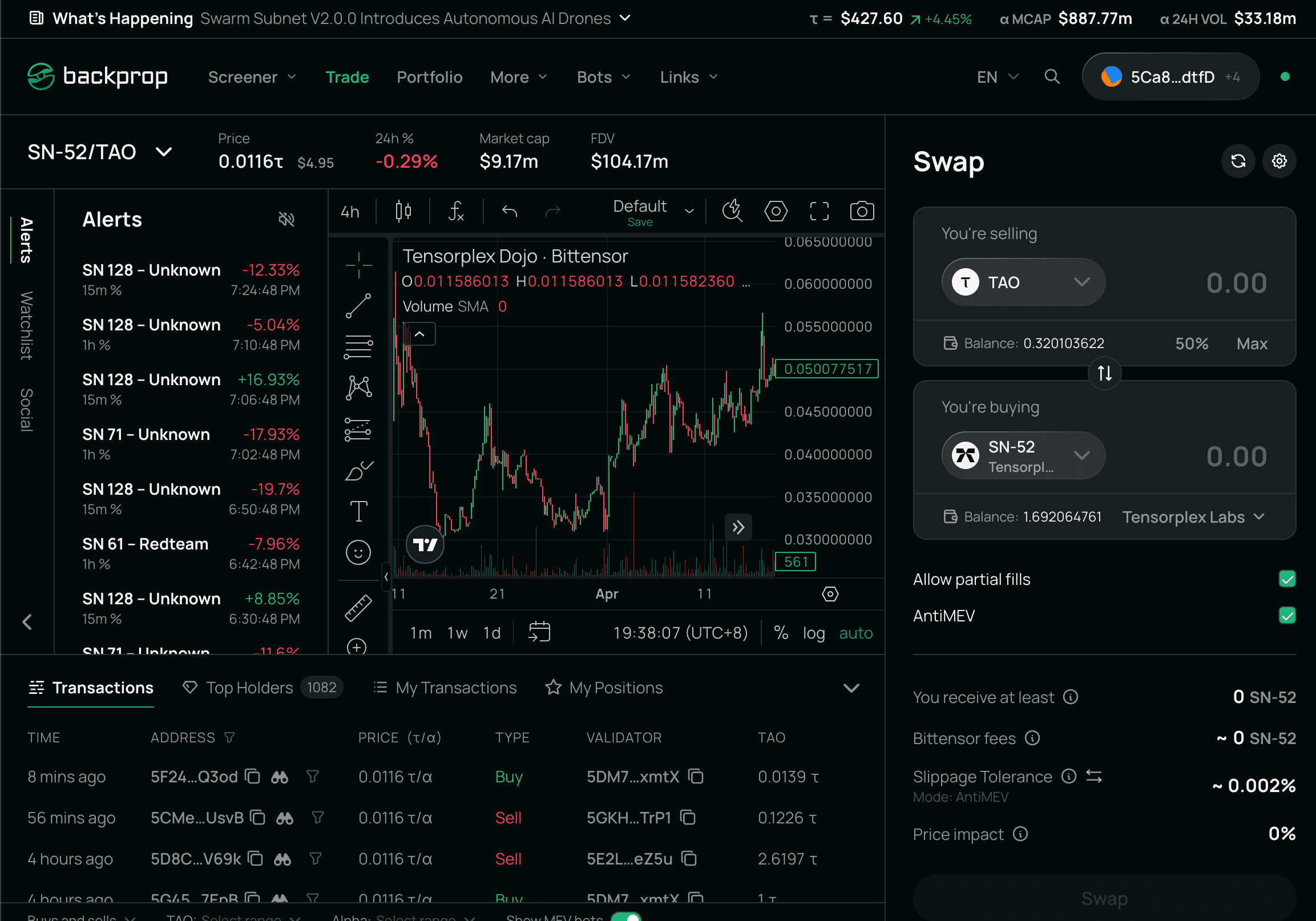Open price scale settings icon below chart
This screenshot has width=1316, height=921.
pos(830,594)
